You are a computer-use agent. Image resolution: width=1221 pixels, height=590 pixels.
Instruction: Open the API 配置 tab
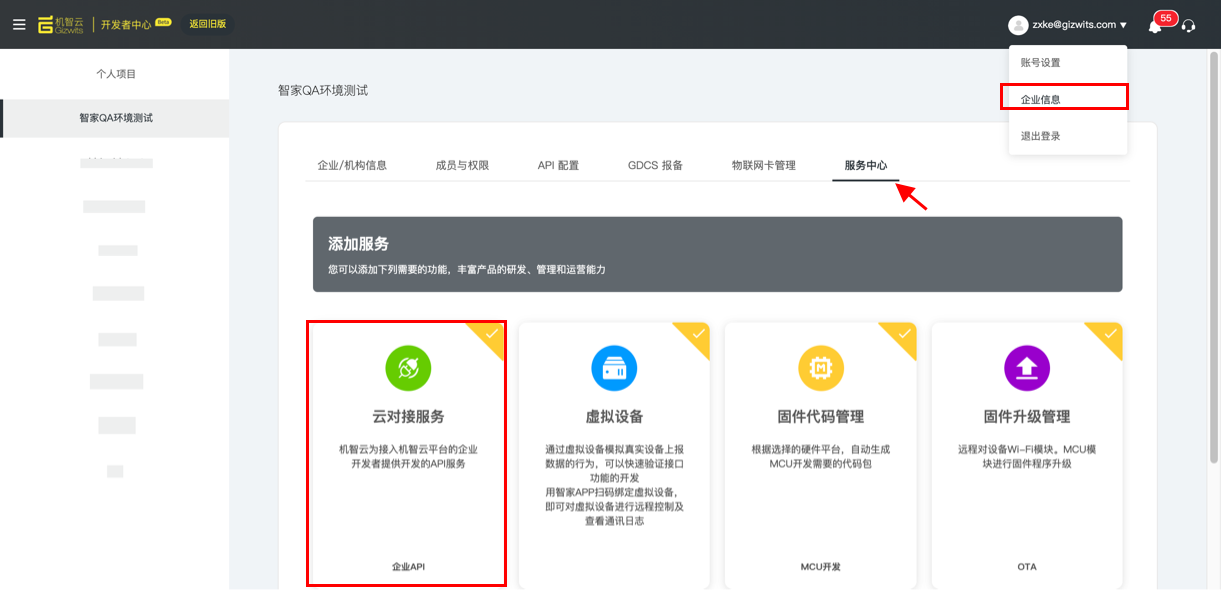(558, 165)
